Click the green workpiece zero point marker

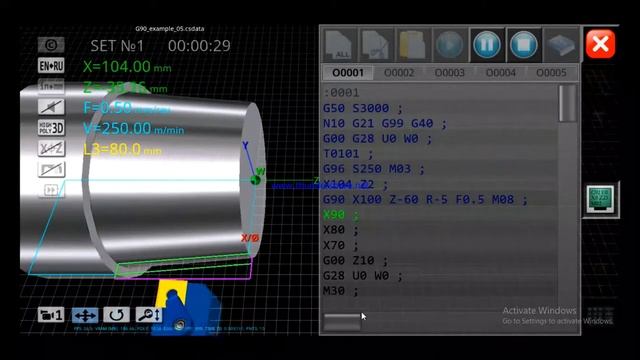coord(256,180)
